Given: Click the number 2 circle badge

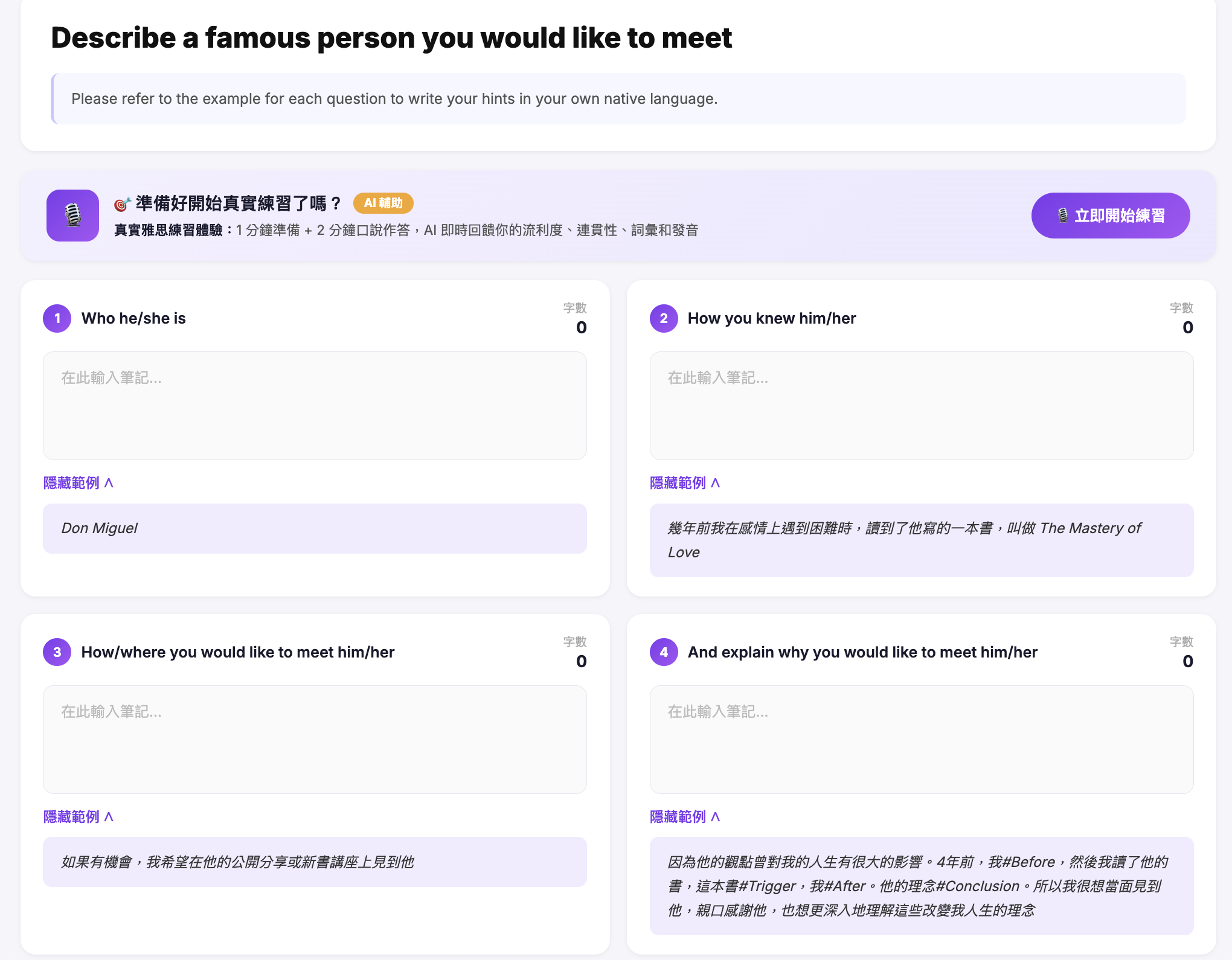Looking at the screenshot, I should coord(664,318).
